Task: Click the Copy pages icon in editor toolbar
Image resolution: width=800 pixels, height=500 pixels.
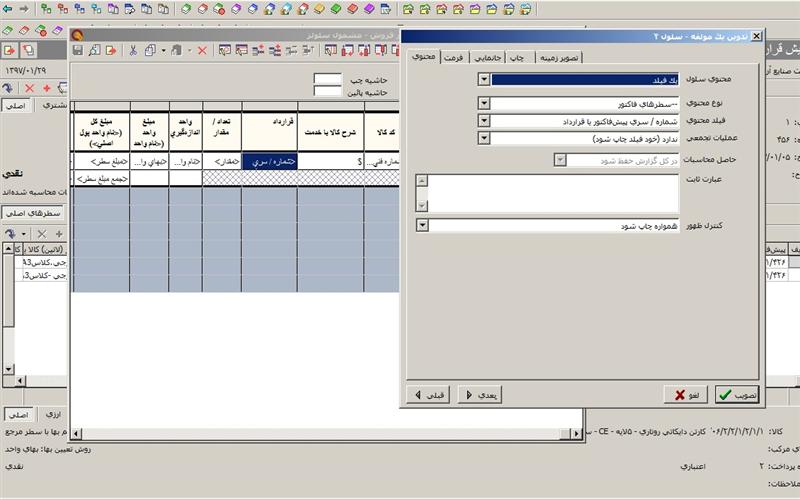Action: [150, 50]
